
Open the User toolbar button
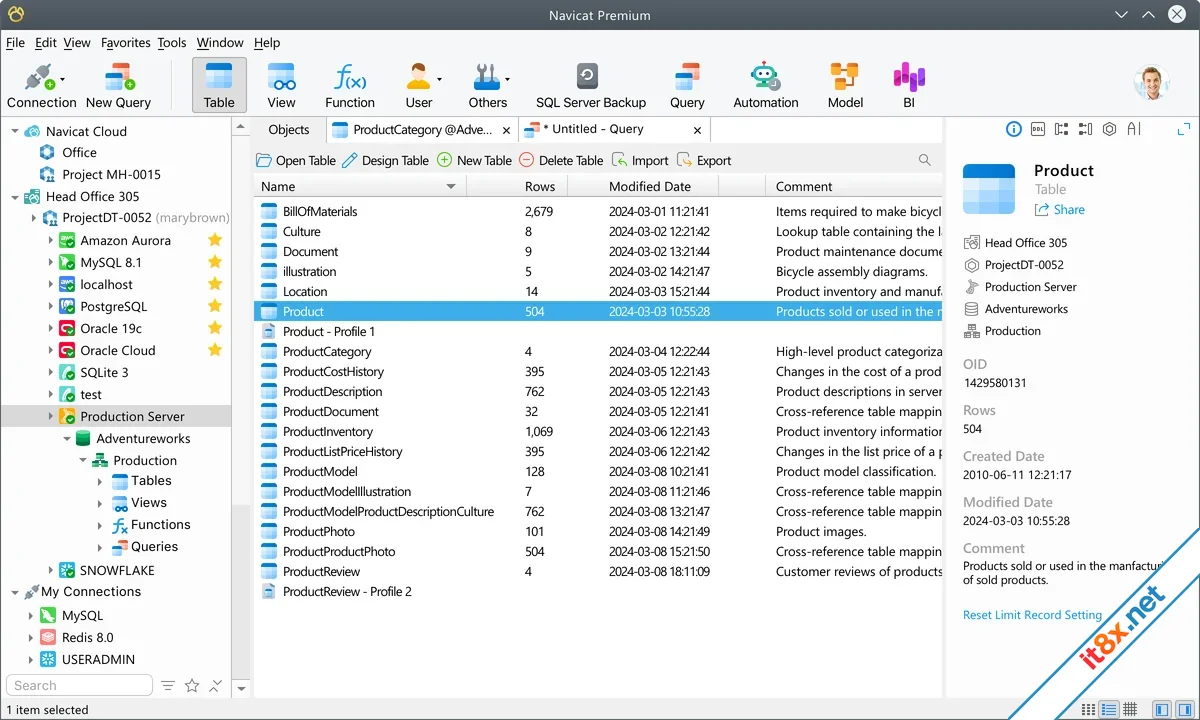coord(419,85)
